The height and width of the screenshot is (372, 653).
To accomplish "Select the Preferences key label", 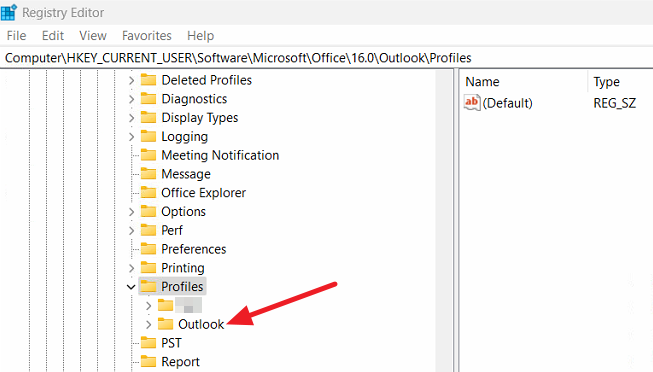I will tap(194, 249).
